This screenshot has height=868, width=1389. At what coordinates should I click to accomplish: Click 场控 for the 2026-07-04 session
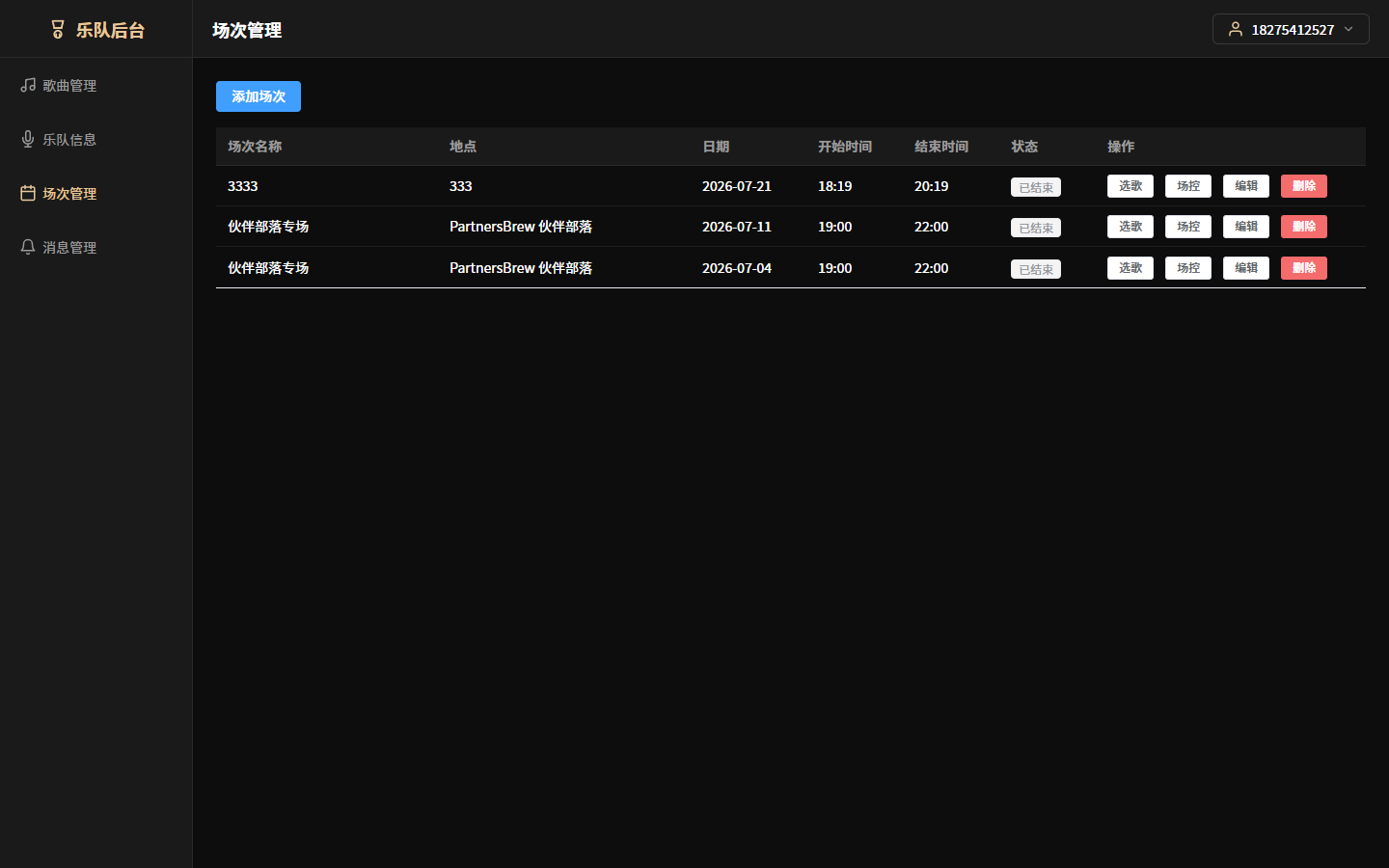pyautogui.click(x=1188, y=268)
